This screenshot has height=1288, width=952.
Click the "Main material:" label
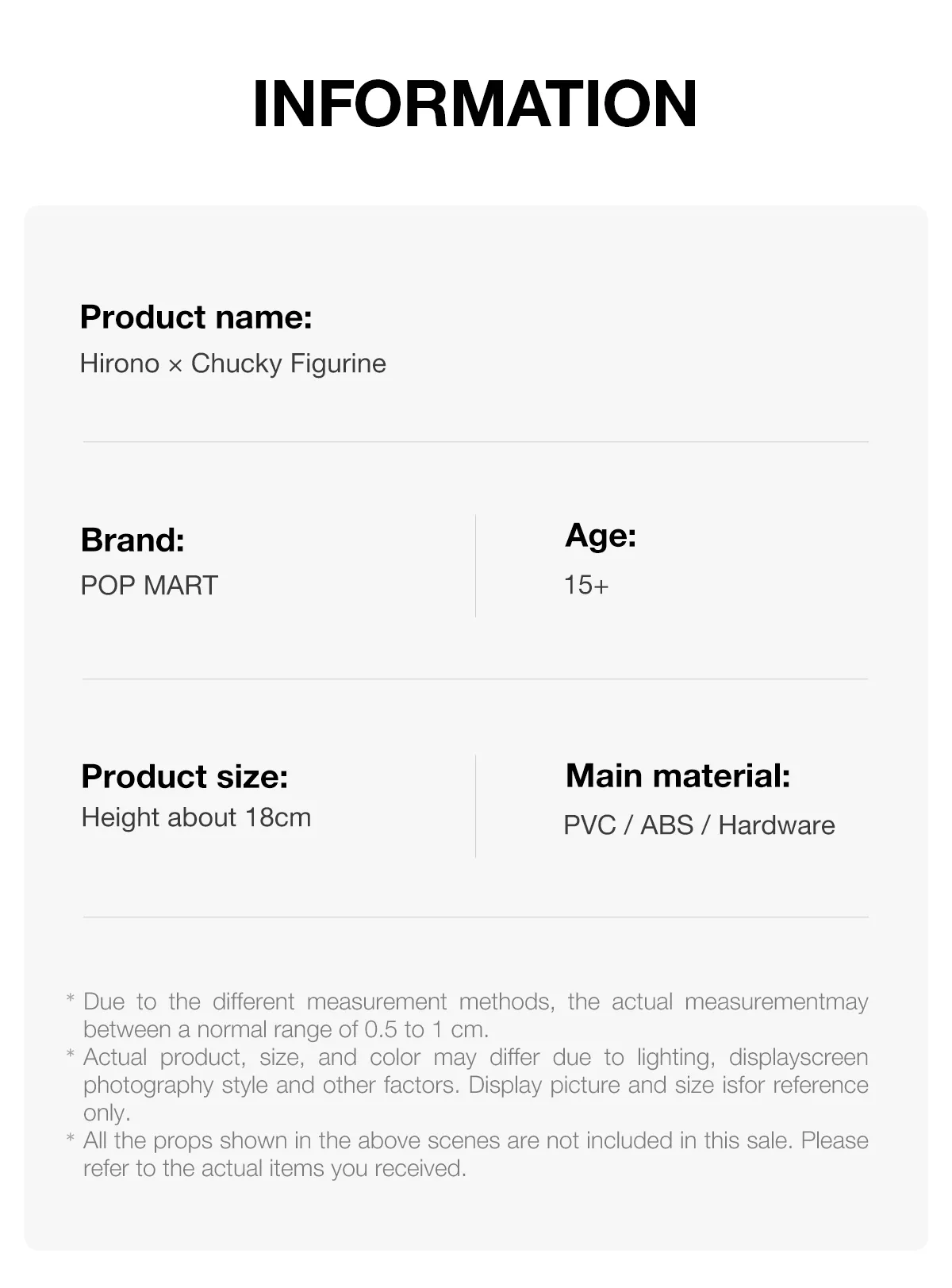(x=678, y=776)
